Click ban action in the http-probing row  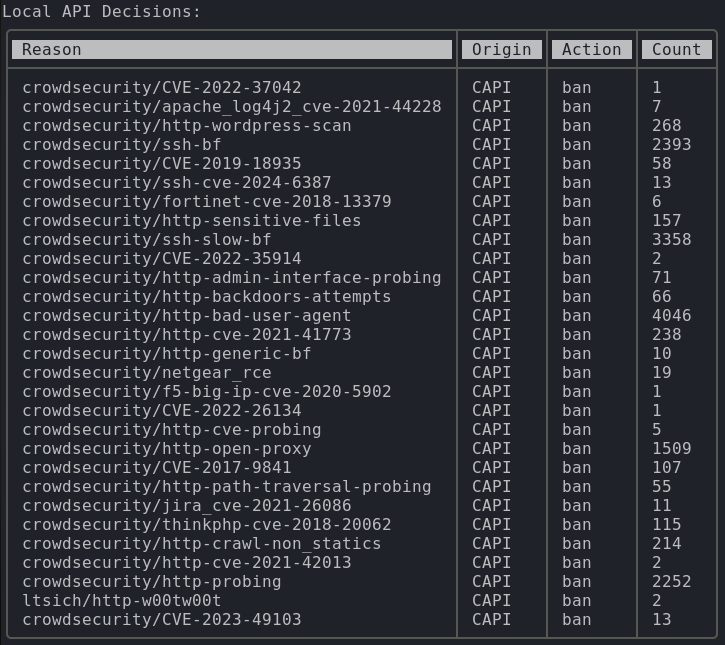tap(577, 582)
